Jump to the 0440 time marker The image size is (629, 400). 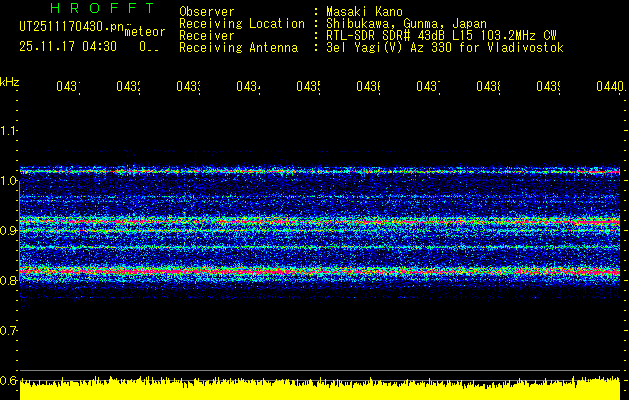pyautogui.click(x=608, y=87)
